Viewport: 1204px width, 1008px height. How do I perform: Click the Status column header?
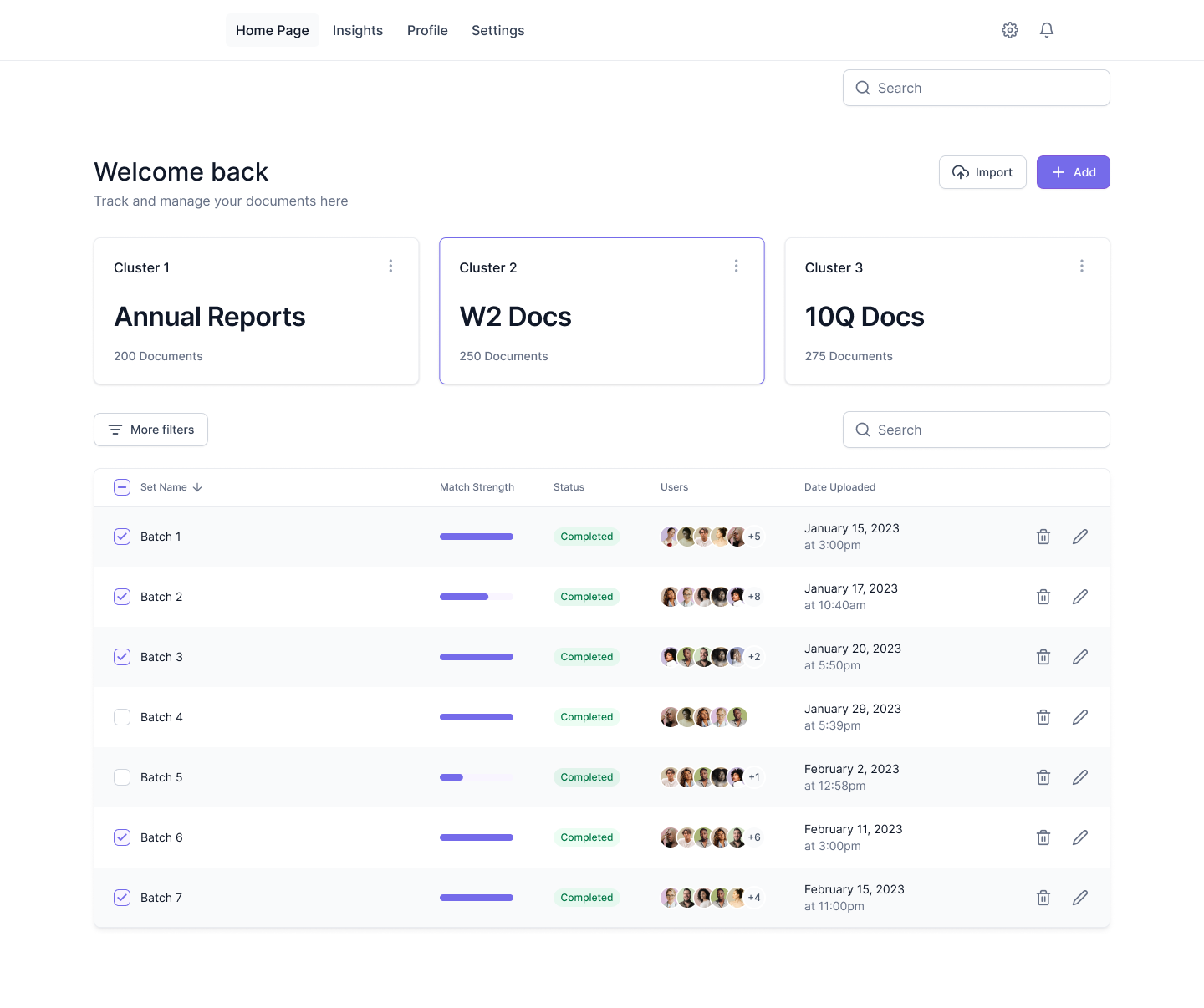click(569, 487)
